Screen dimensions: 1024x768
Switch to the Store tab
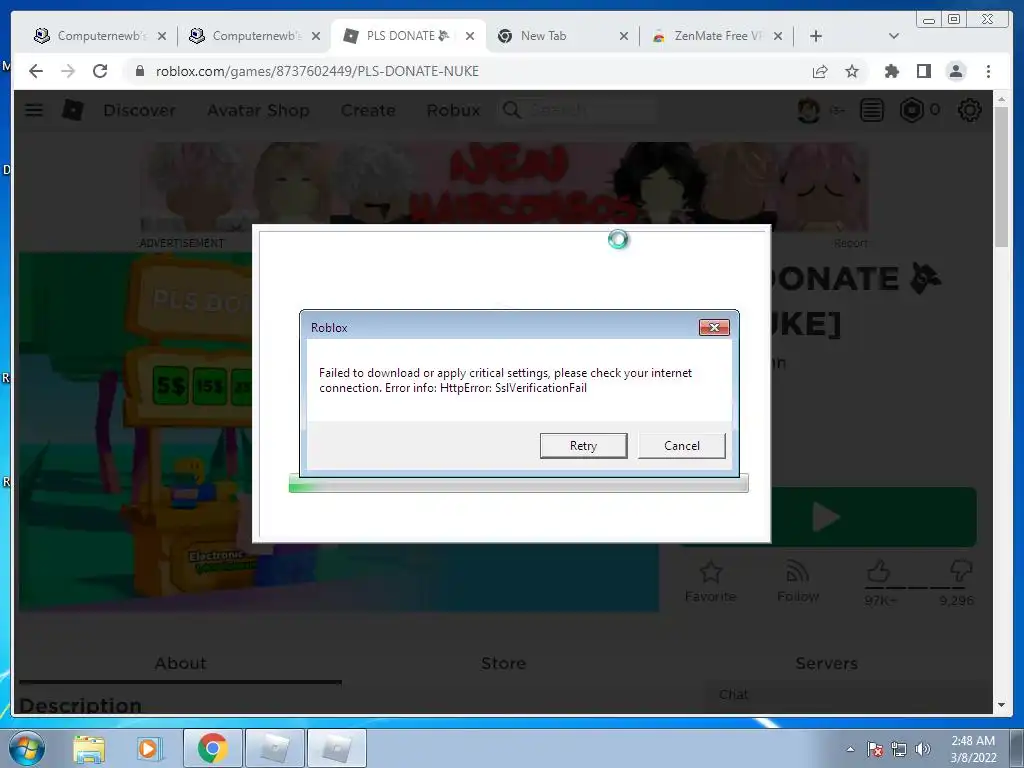[504, 663]
